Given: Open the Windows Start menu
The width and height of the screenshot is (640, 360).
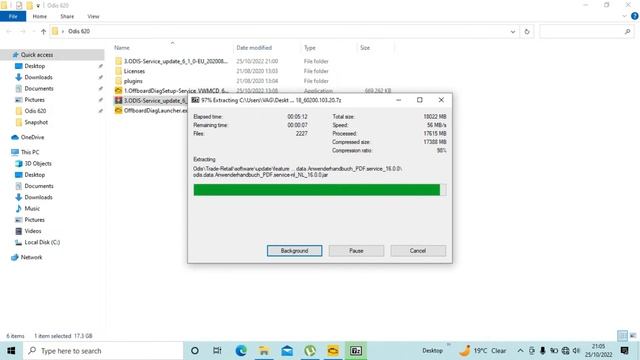Looking at the screenshot, I should point(11,351).
